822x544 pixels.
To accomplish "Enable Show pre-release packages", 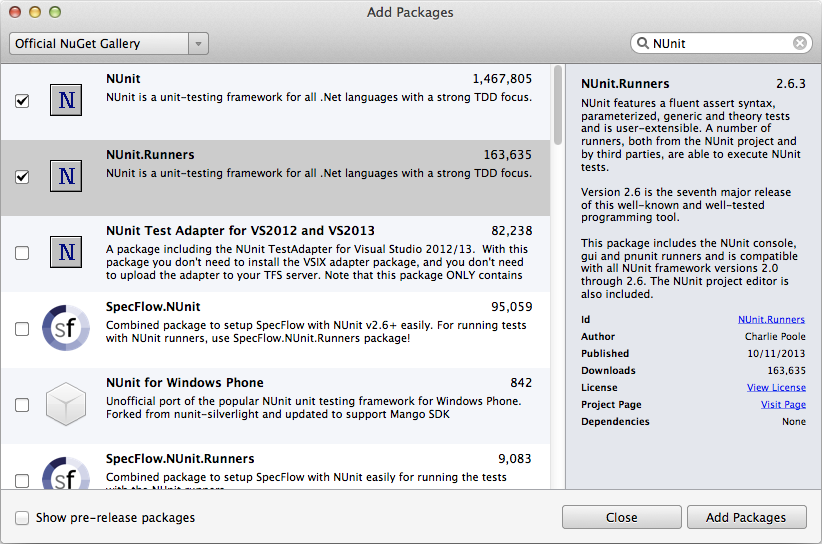I will [x=22, y=518].
